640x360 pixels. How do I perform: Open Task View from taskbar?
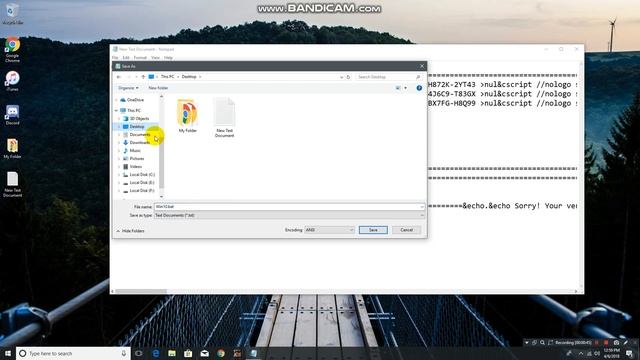[139, 353]
